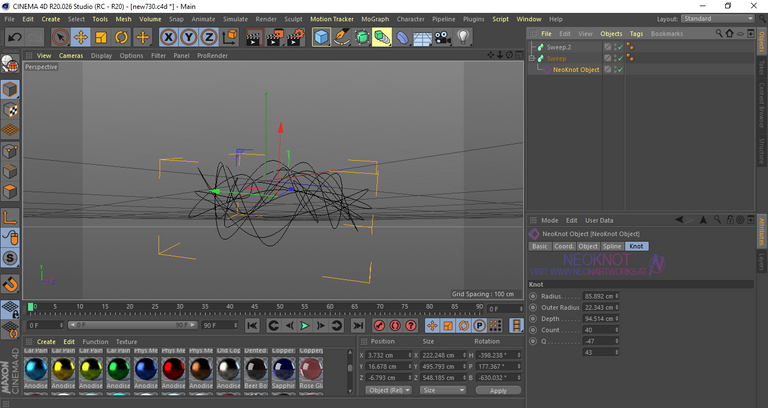Click the Apply button in Coordinates

click(498, 391)
